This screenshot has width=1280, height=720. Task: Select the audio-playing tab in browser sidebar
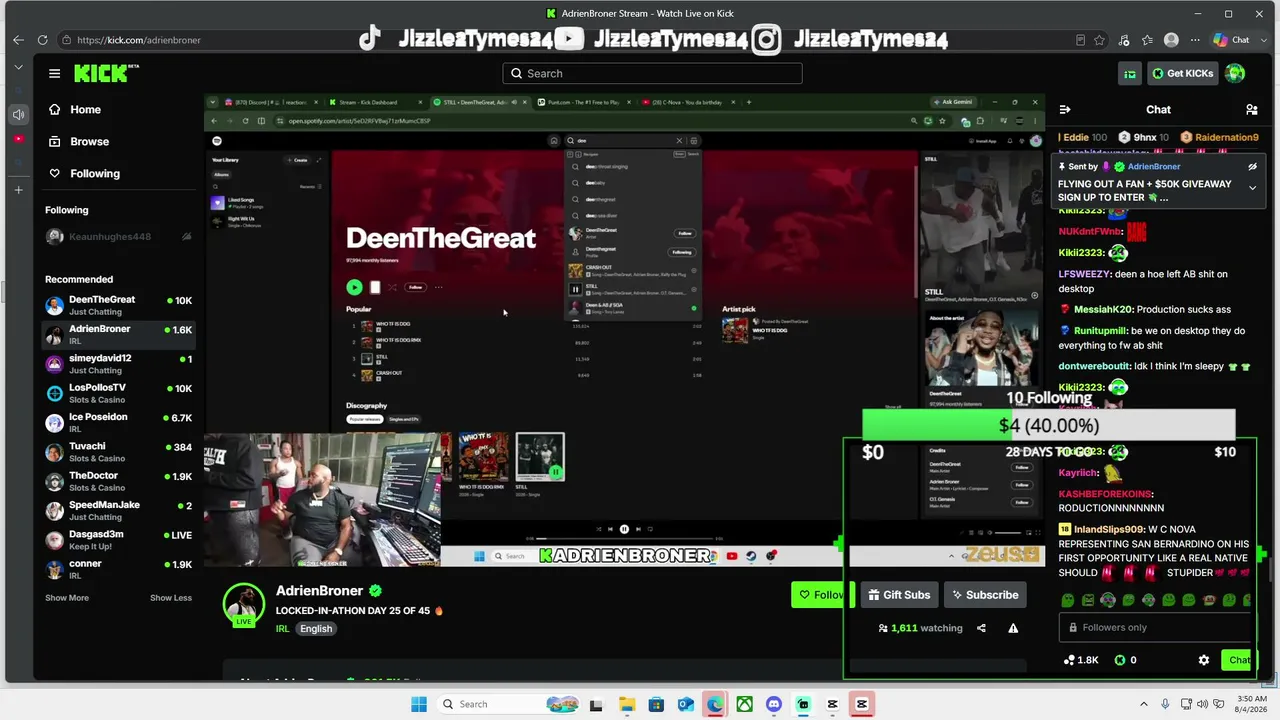[x=18, y=115]
